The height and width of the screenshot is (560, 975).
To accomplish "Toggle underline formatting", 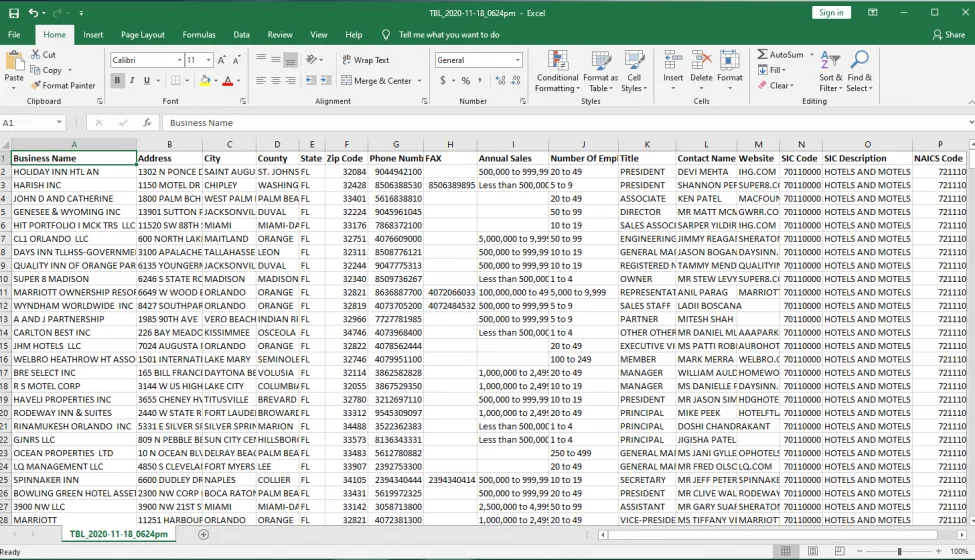I will coord(147,80).
